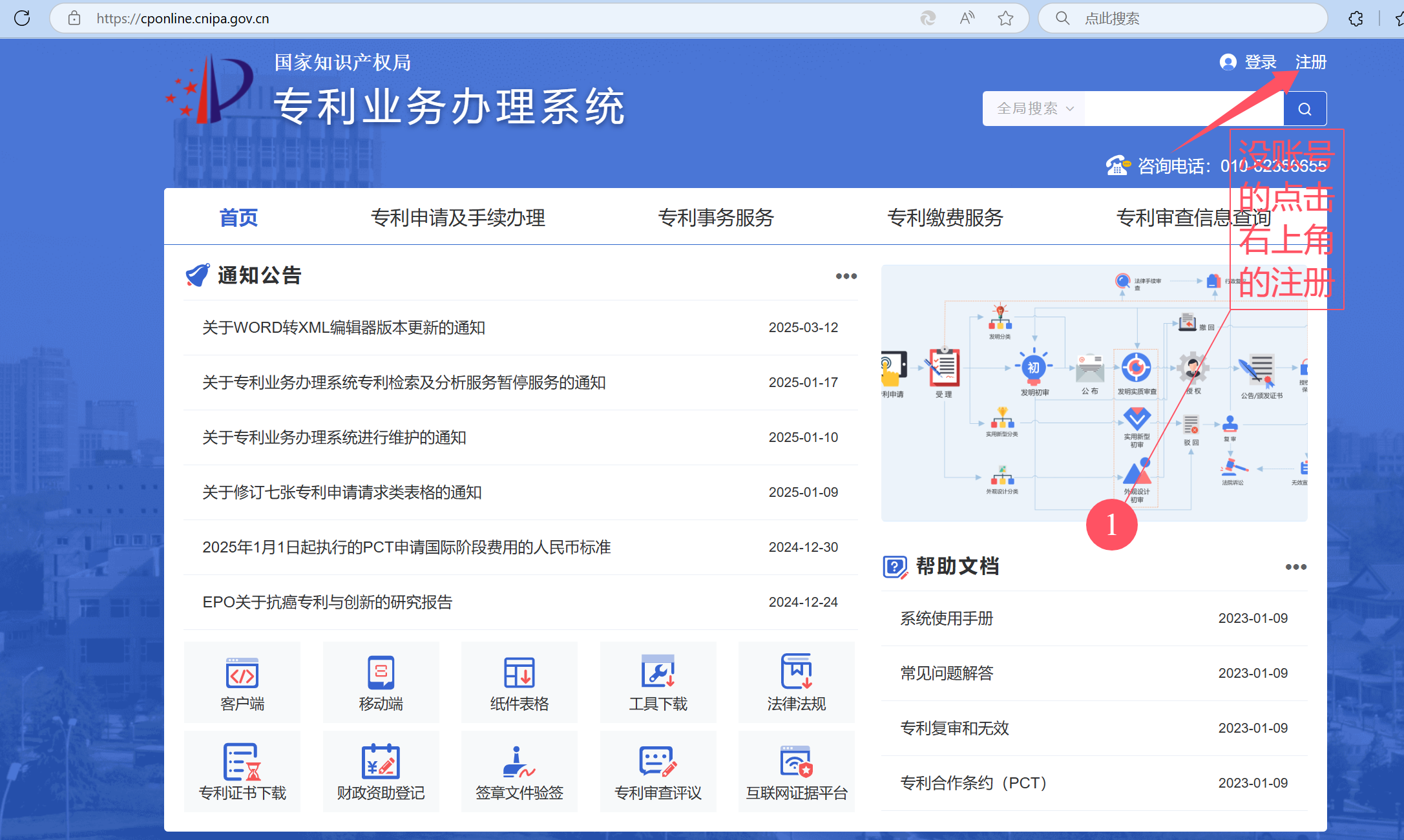Open 纸件表格 paper forms icon
1404x840 pixels.
[519, 682]
